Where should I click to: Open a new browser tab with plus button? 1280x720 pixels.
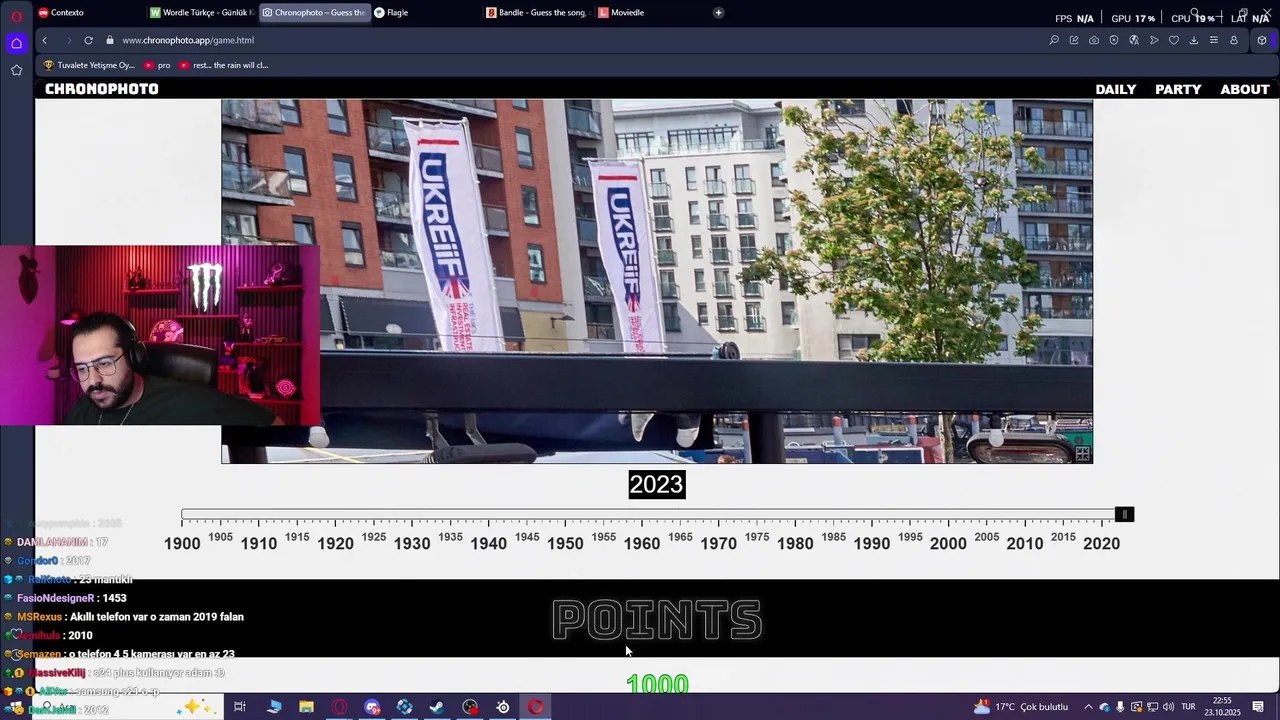click(x=718, y=12)
